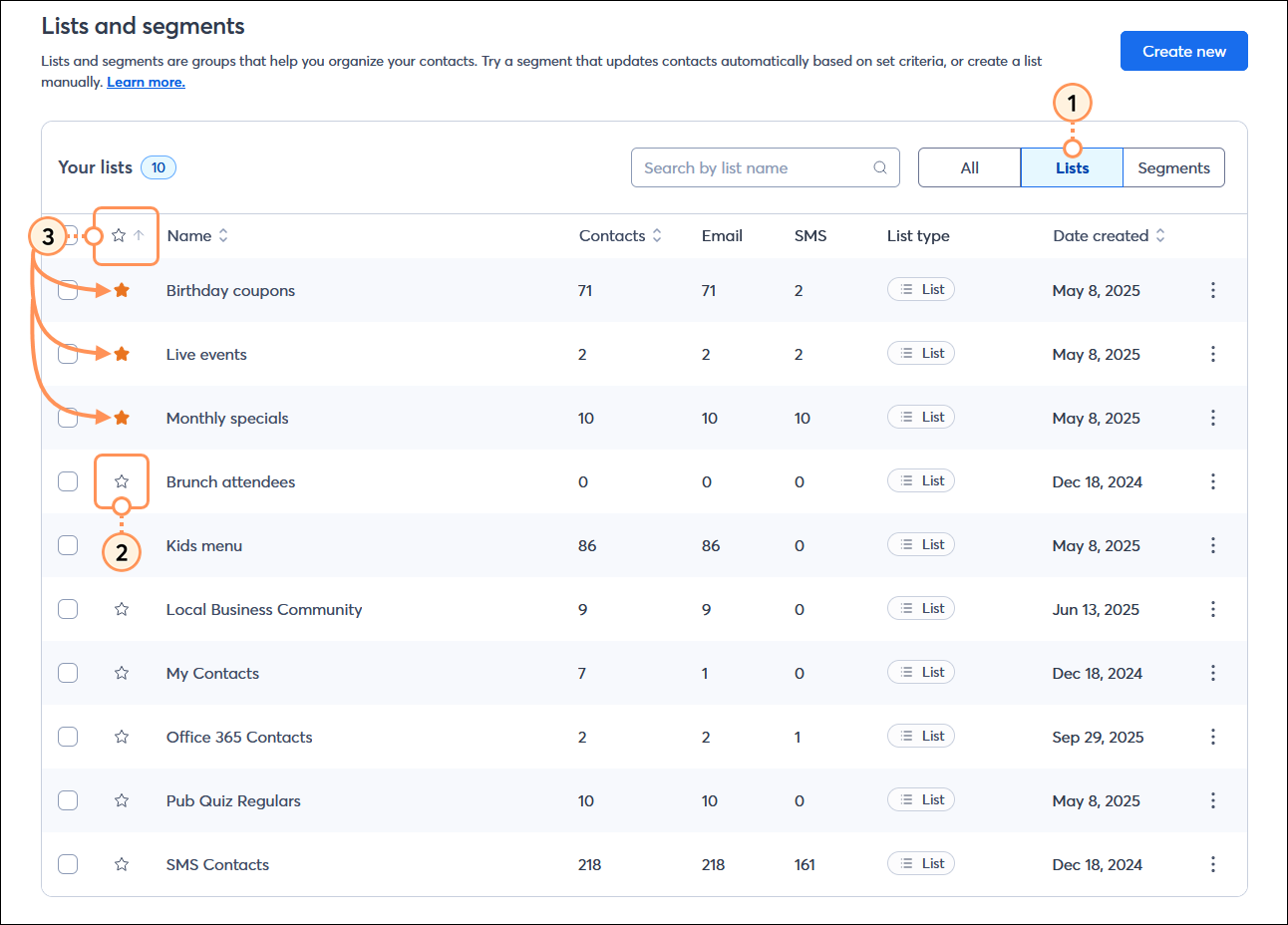Open the Live events list
This screenshot has height=925, width=1288.
[206, 354]
